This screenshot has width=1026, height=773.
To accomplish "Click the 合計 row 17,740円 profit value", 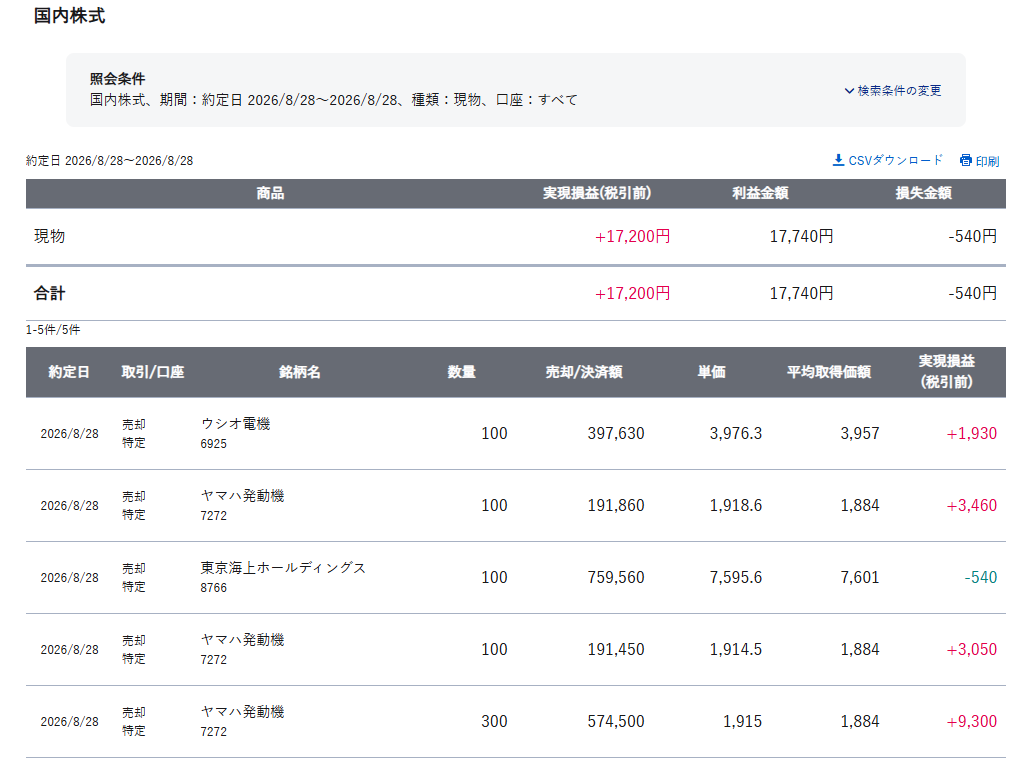I will click(x=801, y=293).
